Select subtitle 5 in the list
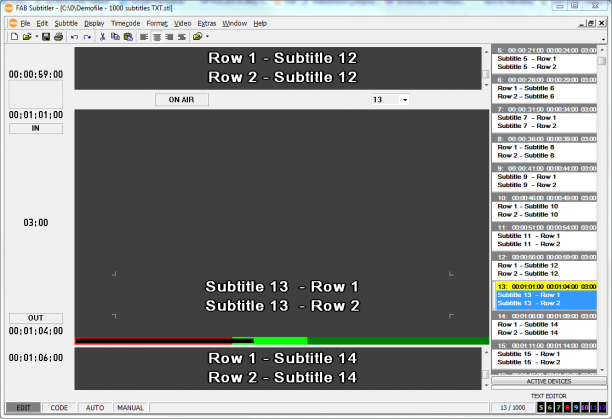Screen dimensions: 612x419 [544, 59]
